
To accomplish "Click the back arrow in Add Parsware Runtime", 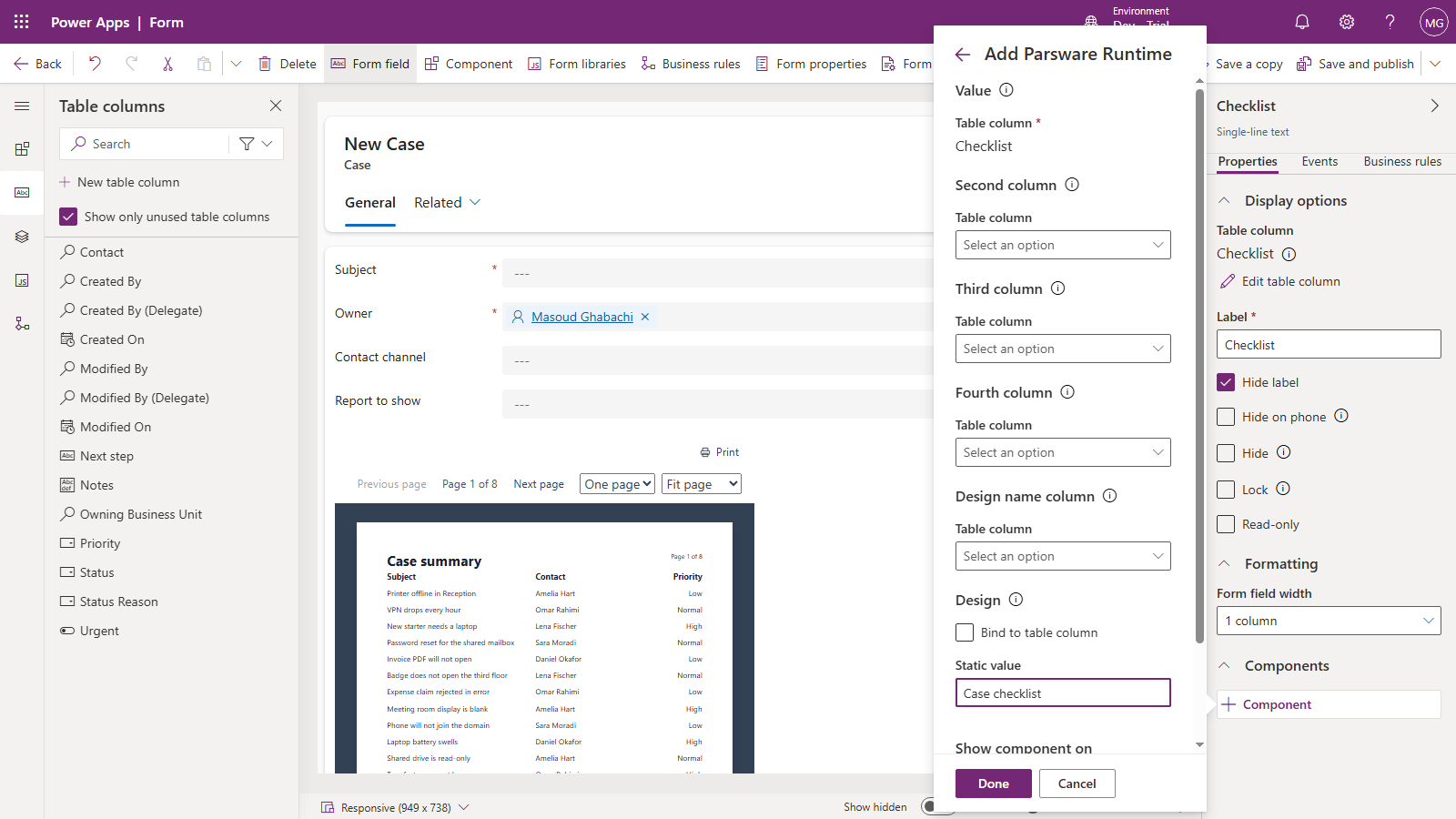I will tap(963, 55).
